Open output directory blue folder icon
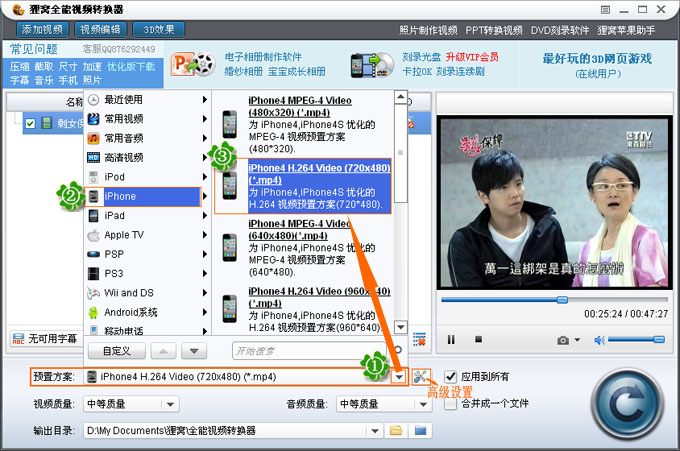This screenshot has height=451, width=680. pos(420,431)
